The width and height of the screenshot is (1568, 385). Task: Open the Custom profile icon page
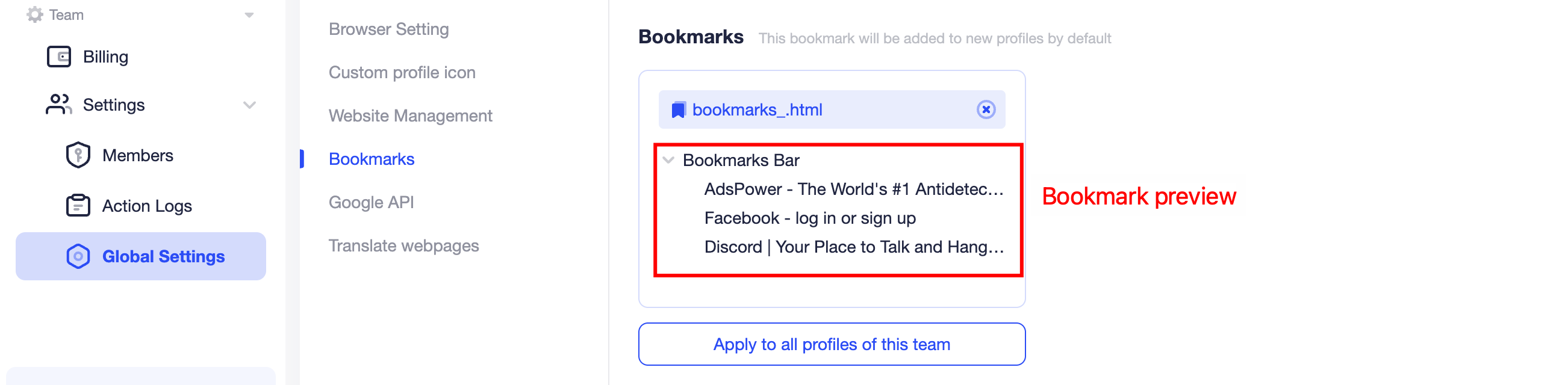[402, 72]
